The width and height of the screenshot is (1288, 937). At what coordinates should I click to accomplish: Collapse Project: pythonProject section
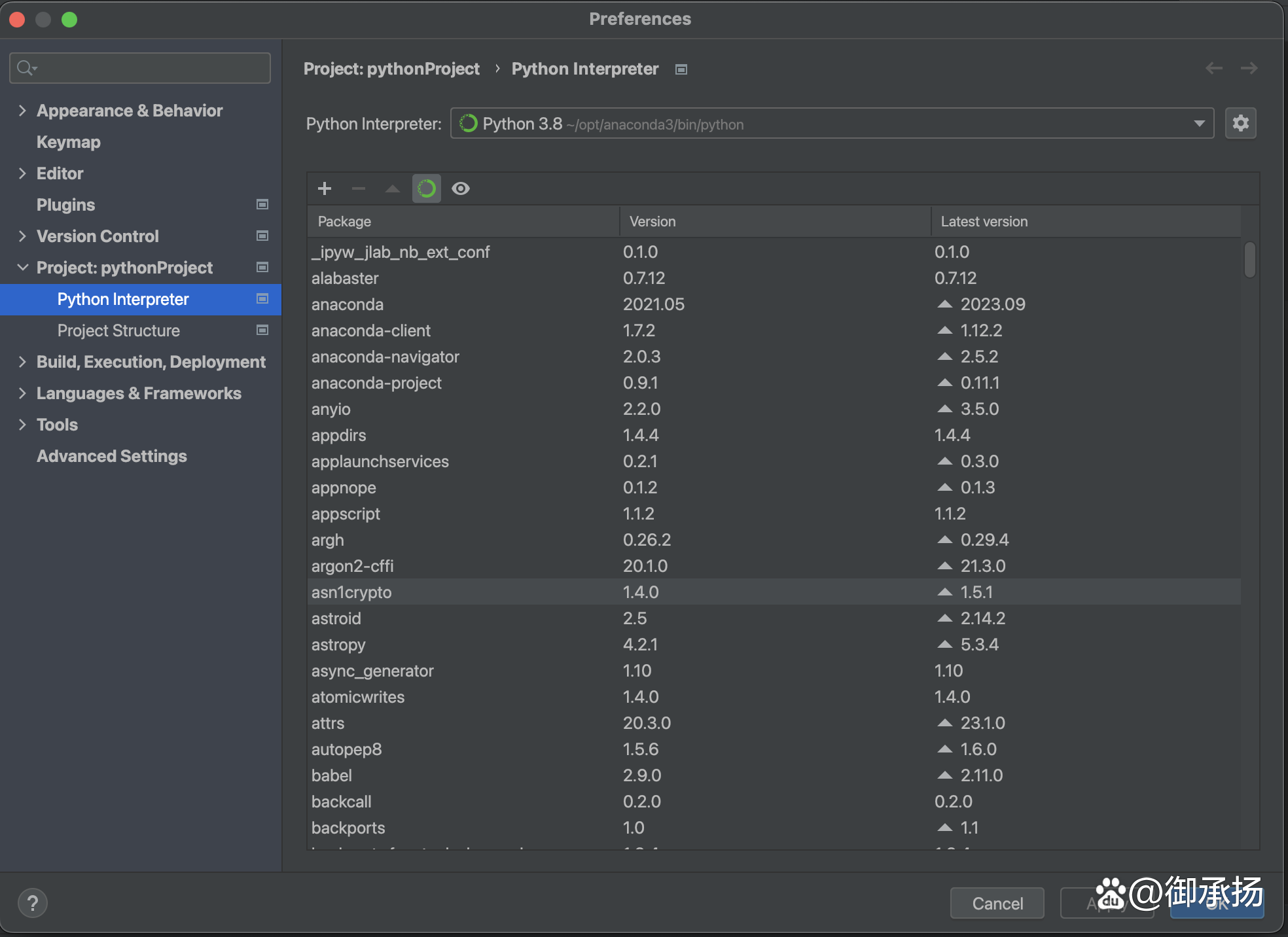pos(22,268)
